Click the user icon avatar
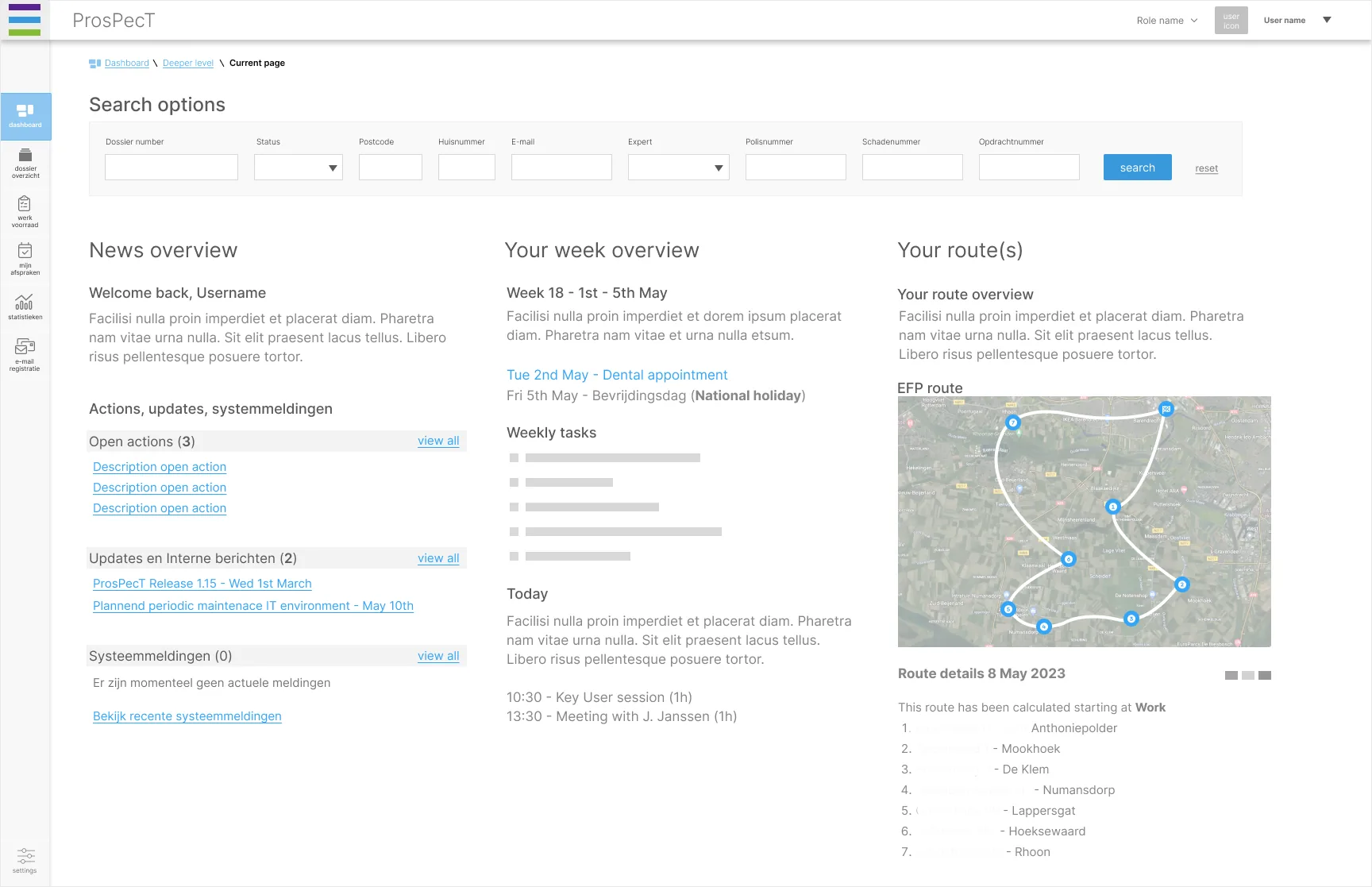 [1231, 21]
